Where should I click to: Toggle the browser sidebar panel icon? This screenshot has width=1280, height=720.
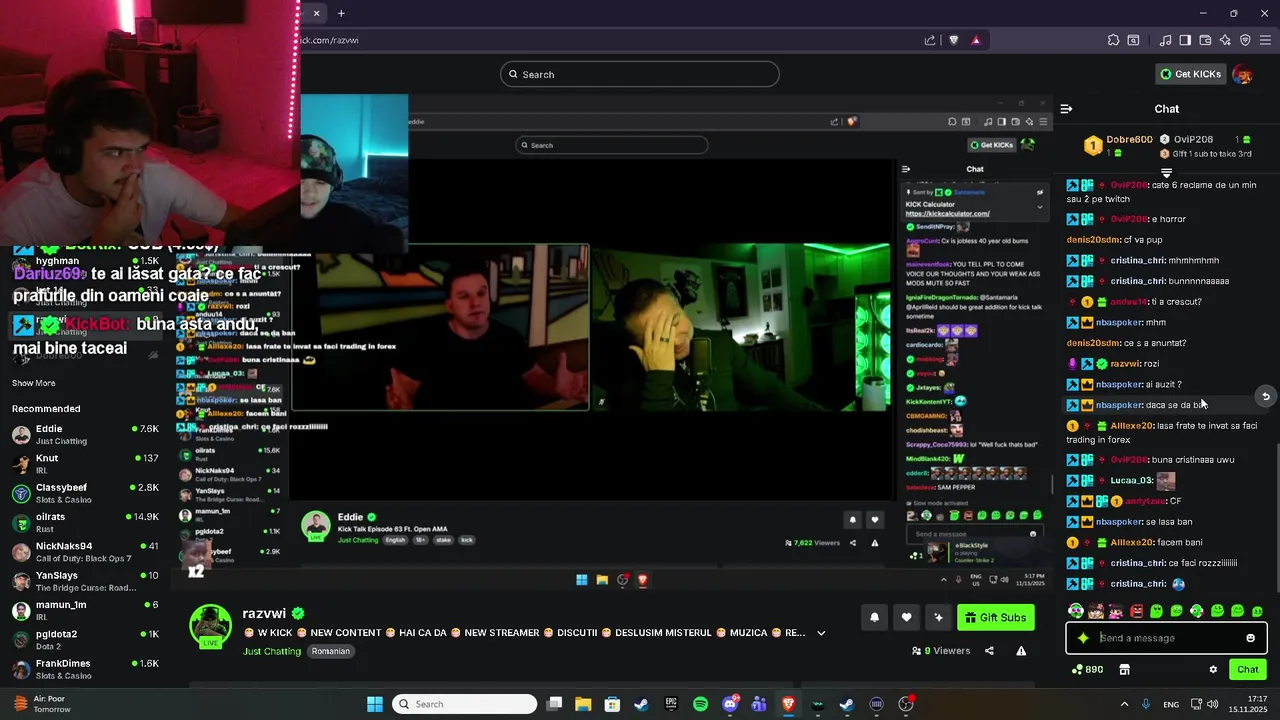(x=1185, y=40)
